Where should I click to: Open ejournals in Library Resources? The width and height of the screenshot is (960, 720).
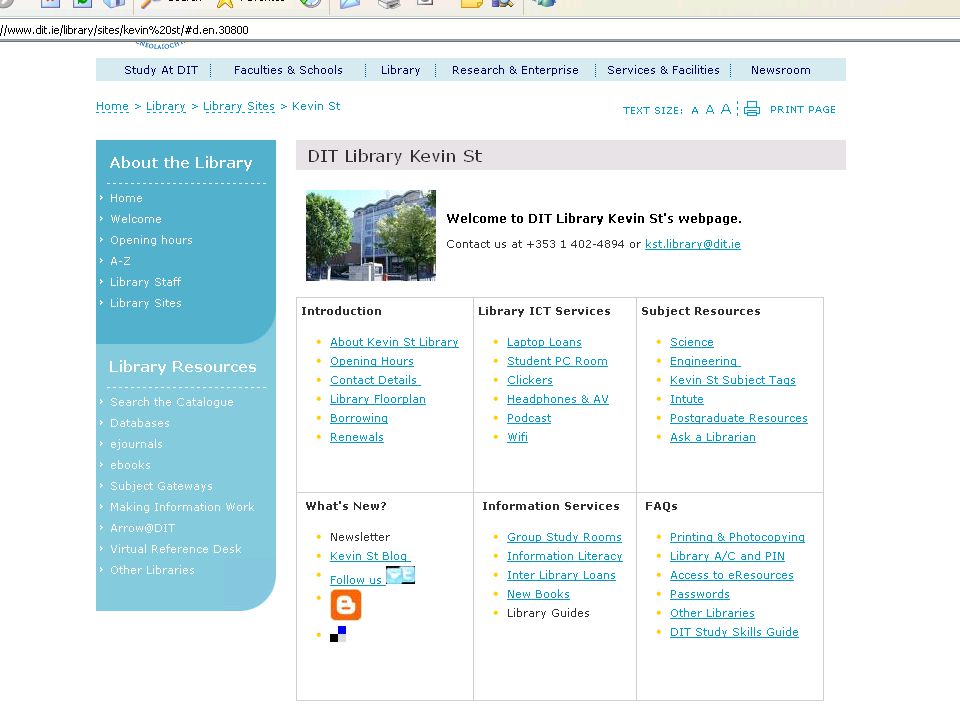(136, 444)
